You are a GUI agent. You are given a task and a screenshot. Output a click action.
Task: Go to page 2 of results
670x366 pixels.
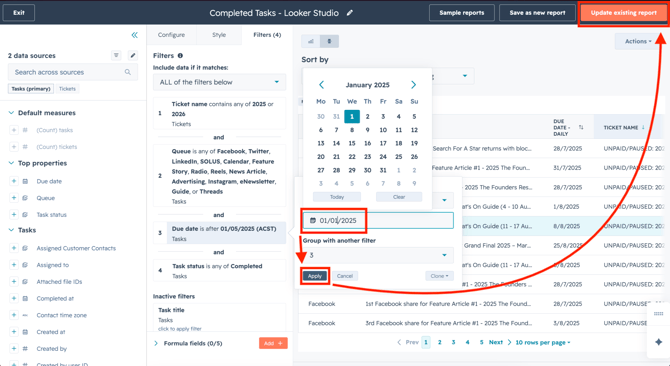coord(439,343)
